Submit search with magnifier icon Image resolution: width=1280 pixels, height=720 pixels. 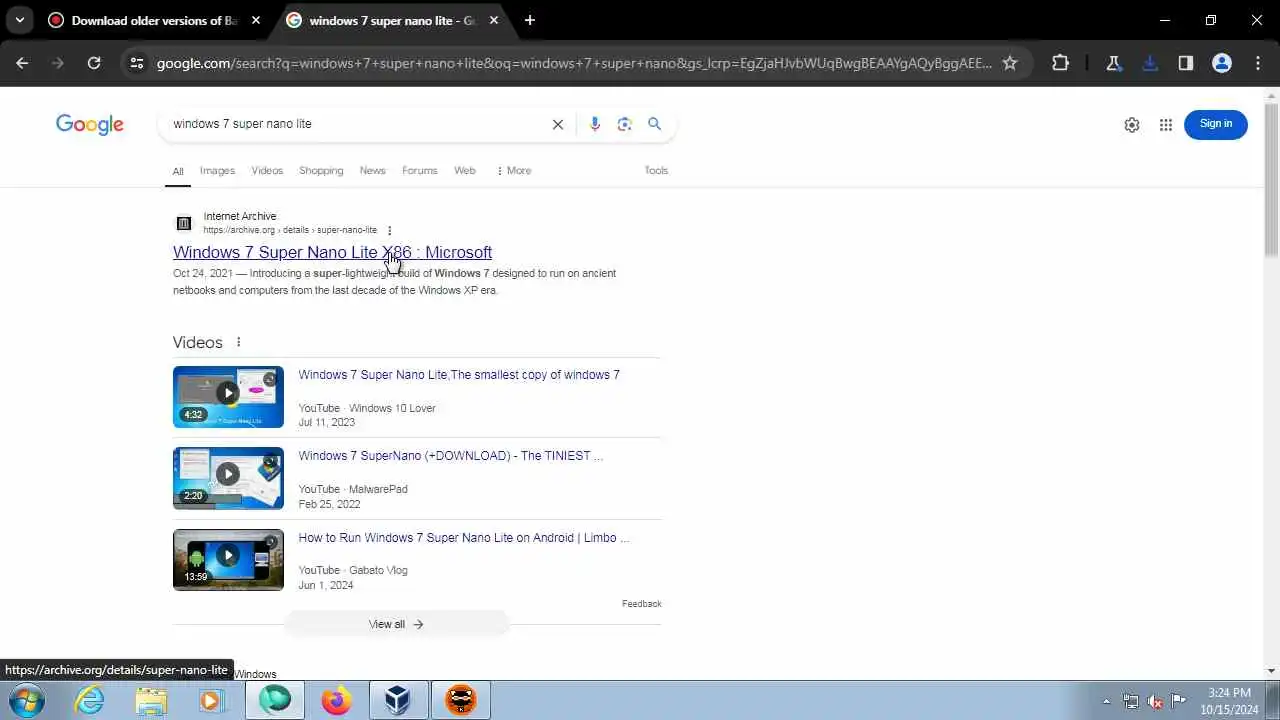tap(655, 124)
